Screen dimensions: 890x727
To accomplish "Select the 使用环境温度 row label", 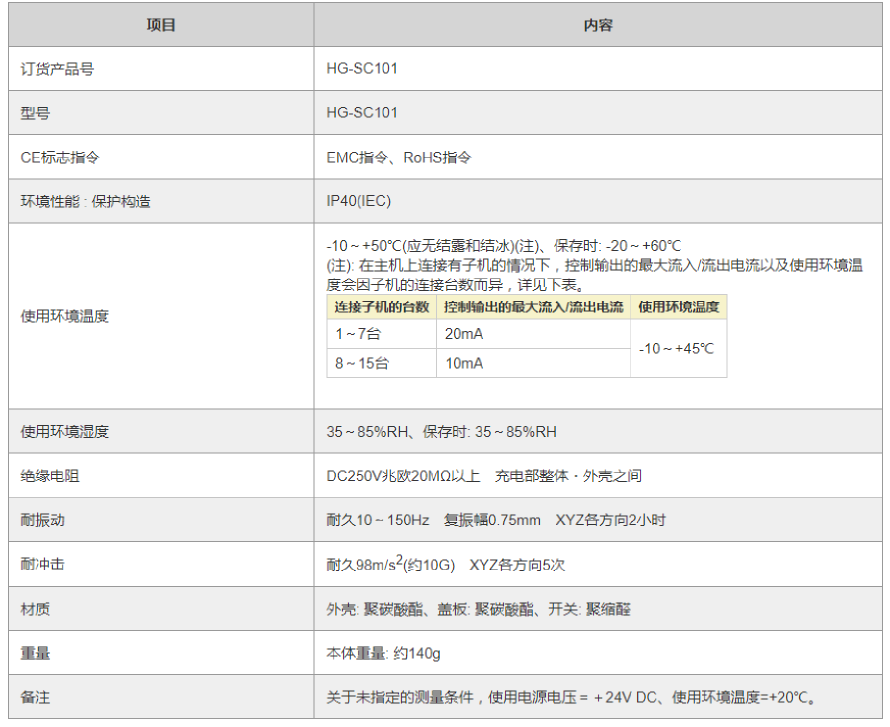I will (65, 316).
